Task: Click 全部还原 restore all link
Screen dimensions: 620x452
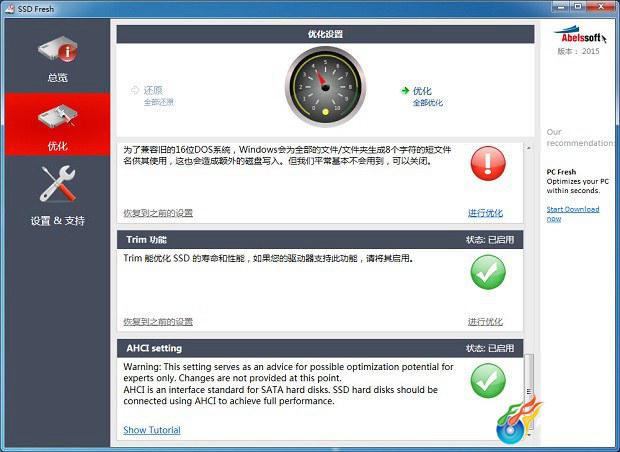Action: (x=159, y=102)
